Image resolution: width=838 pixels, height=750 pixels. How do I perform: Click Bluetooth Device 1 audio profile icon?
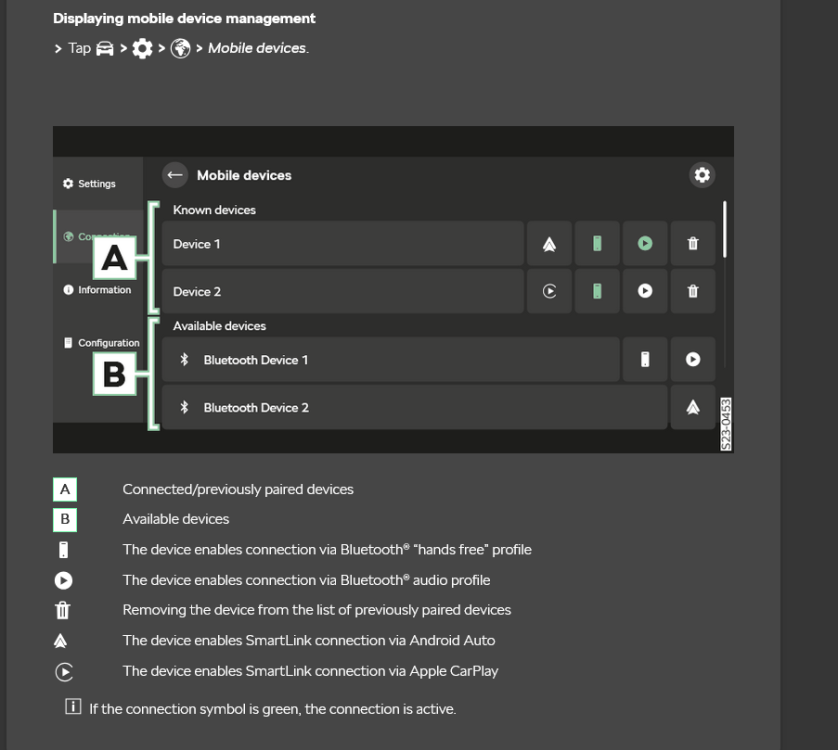coord(693,359)
